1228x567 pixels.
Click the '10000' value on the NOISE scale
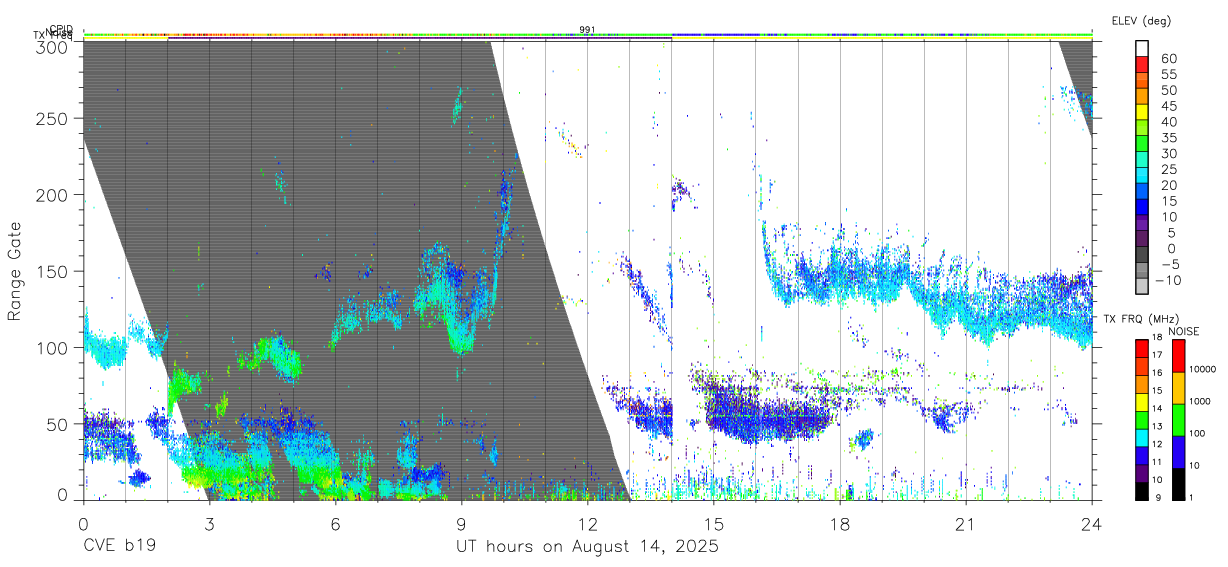(x=1202, y=369)
